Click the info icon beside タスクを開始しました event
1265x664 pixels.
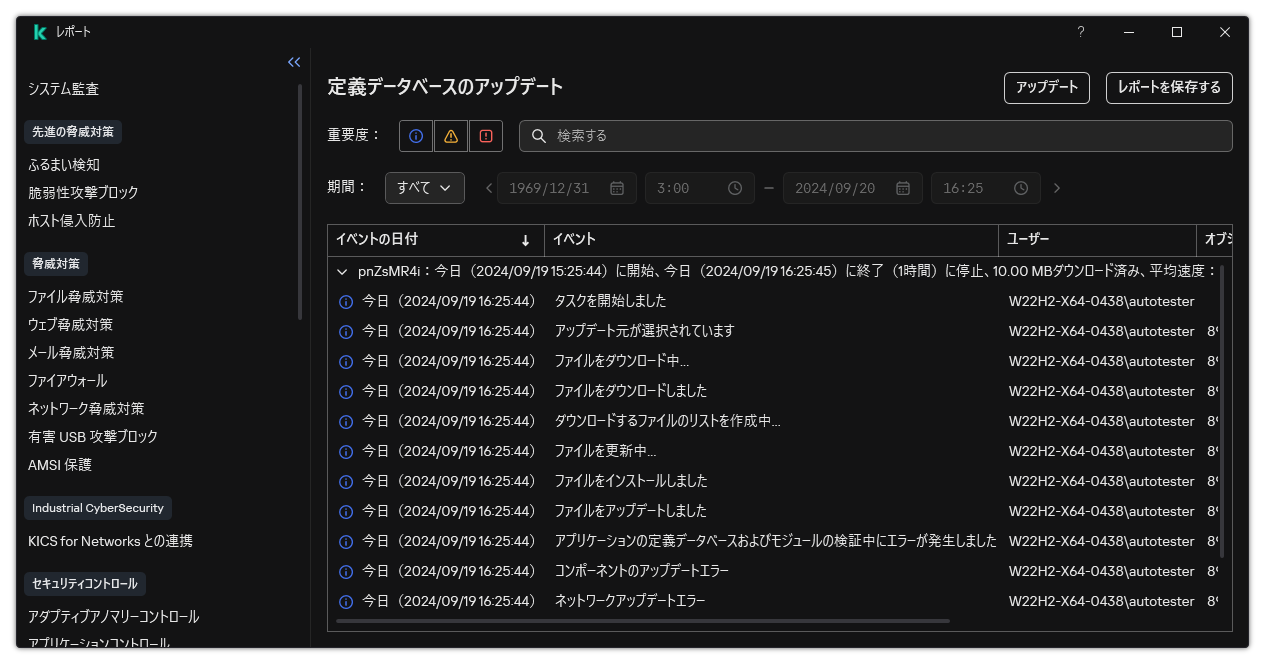click(345, 301)
